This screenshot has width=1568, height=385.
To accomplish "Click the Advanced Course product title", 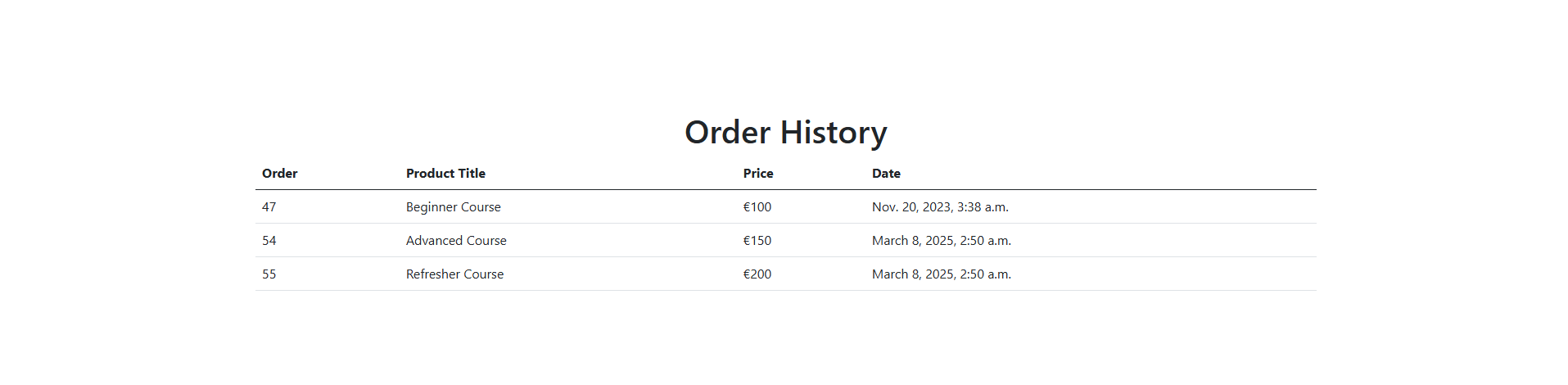I will [456, 241].
